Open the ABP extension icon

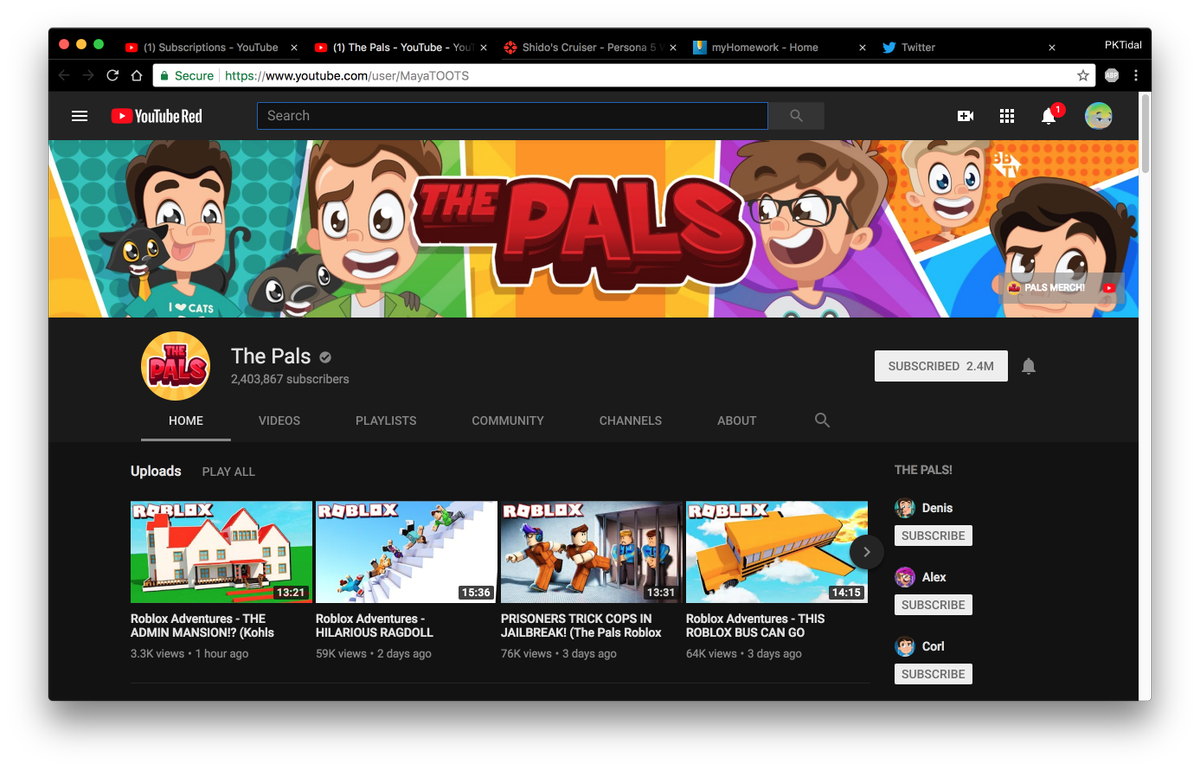click(x=1111, y=75)
